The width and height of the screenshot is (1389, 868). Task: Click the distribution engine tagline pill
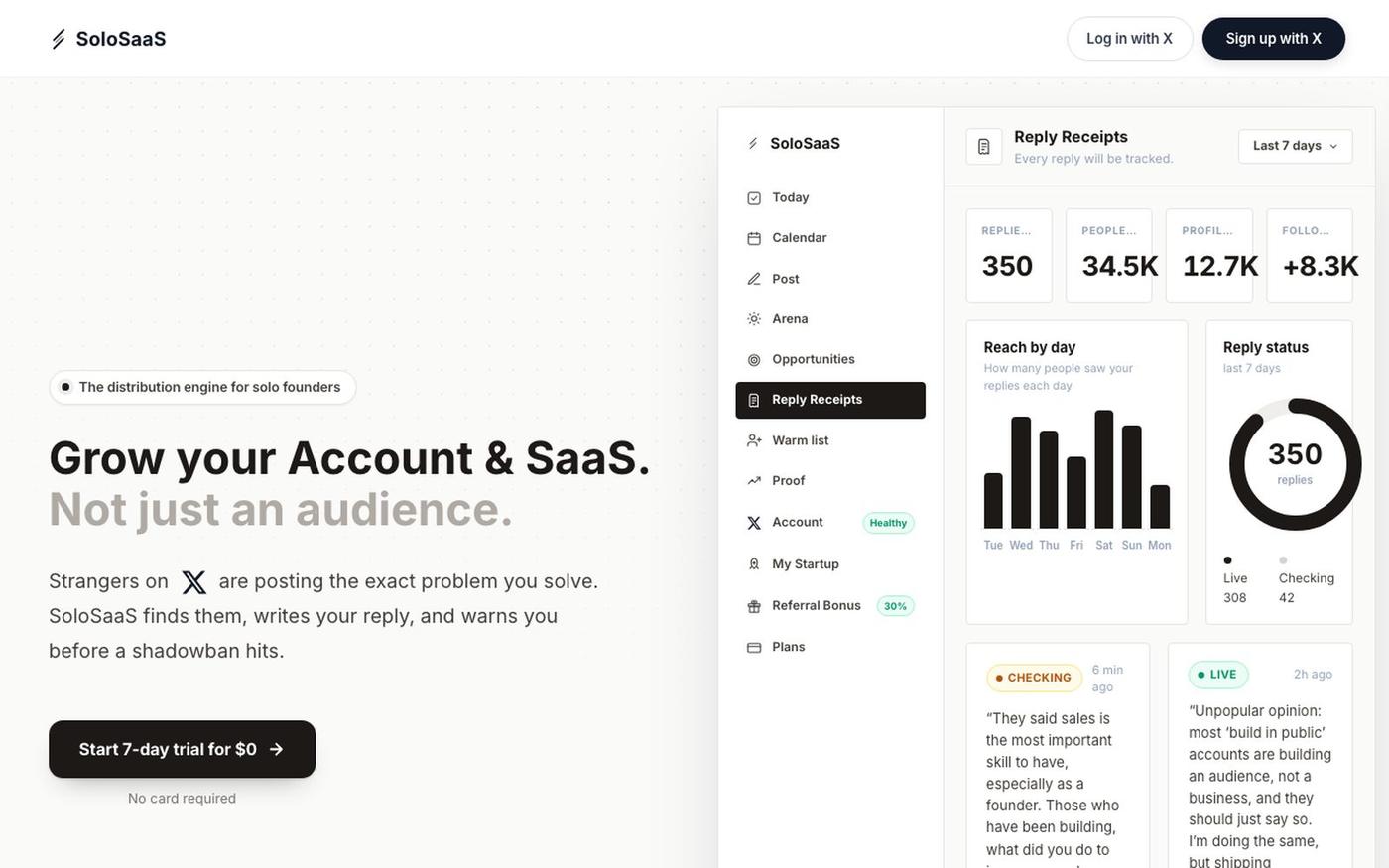coord(202,387)
